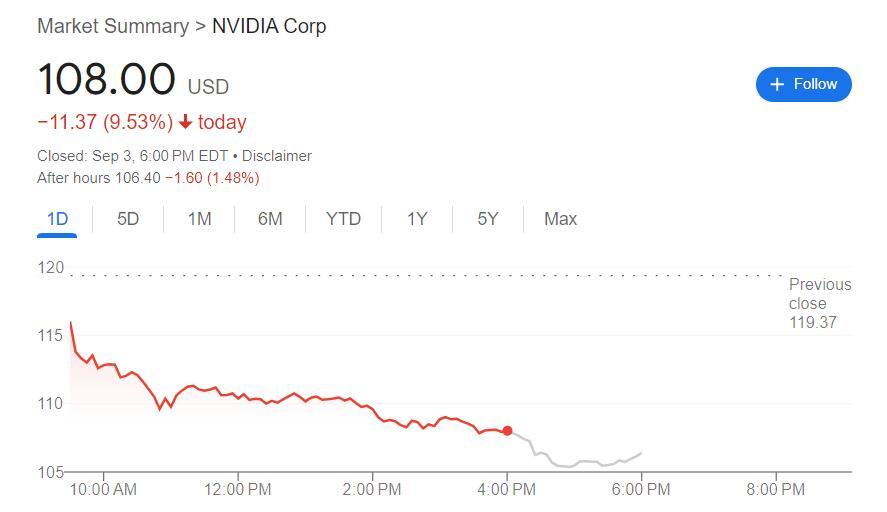This screenshot has width=887, height=512.
Task: Click the Market Summary breadcrumb
Action: point(112,26)
